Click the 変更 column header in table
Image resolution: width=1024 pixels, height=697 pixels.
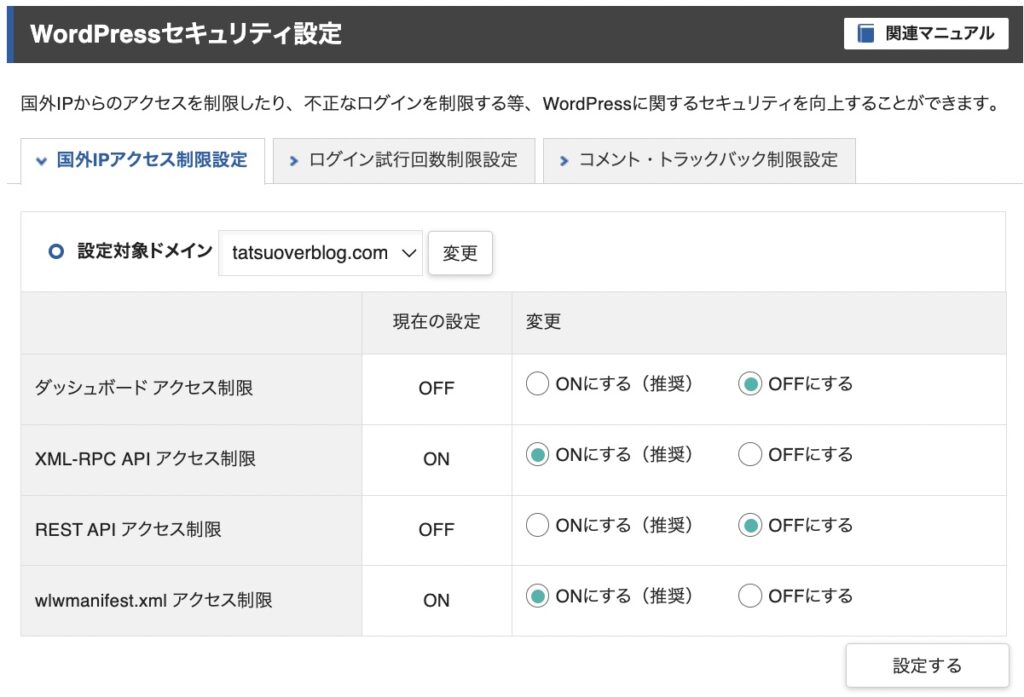click(x=543, y=321)
